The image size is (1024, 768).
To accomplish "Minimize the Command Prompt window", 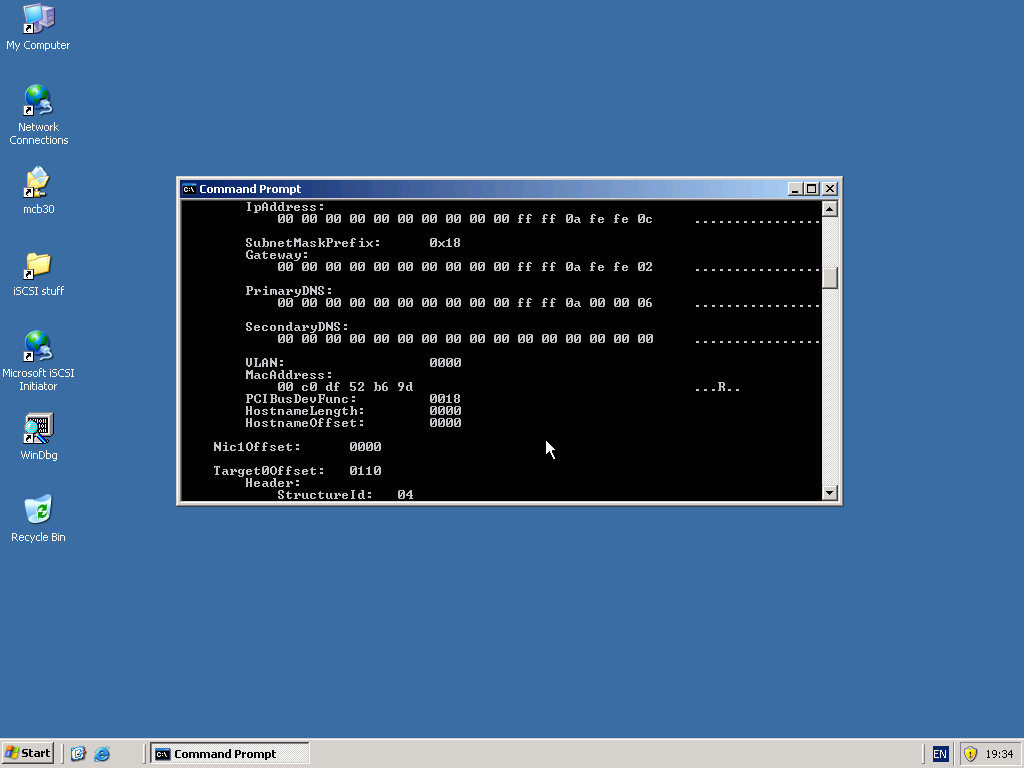I will click(795, 189).
